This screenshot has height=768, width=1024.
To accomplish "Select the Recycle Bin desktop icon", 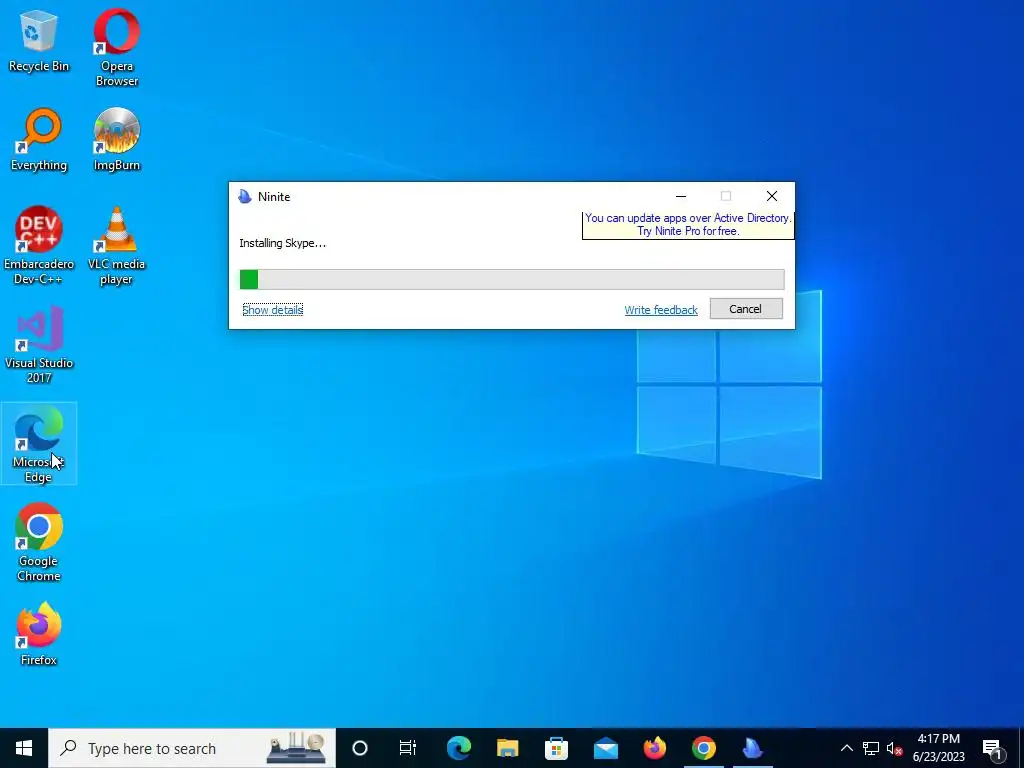I will (39, 40).
